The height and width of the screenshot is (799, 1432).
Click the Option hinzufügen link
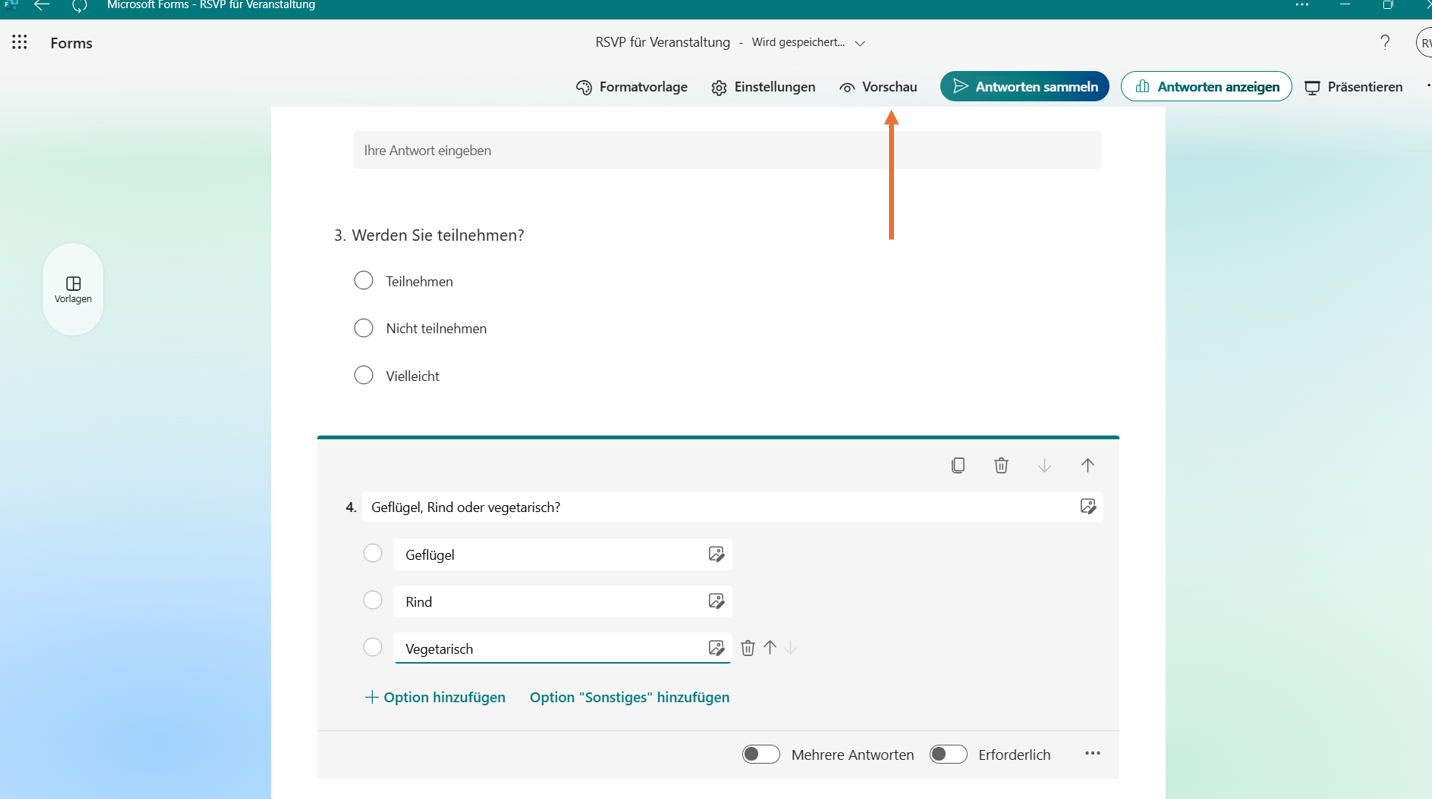point(435,697)
